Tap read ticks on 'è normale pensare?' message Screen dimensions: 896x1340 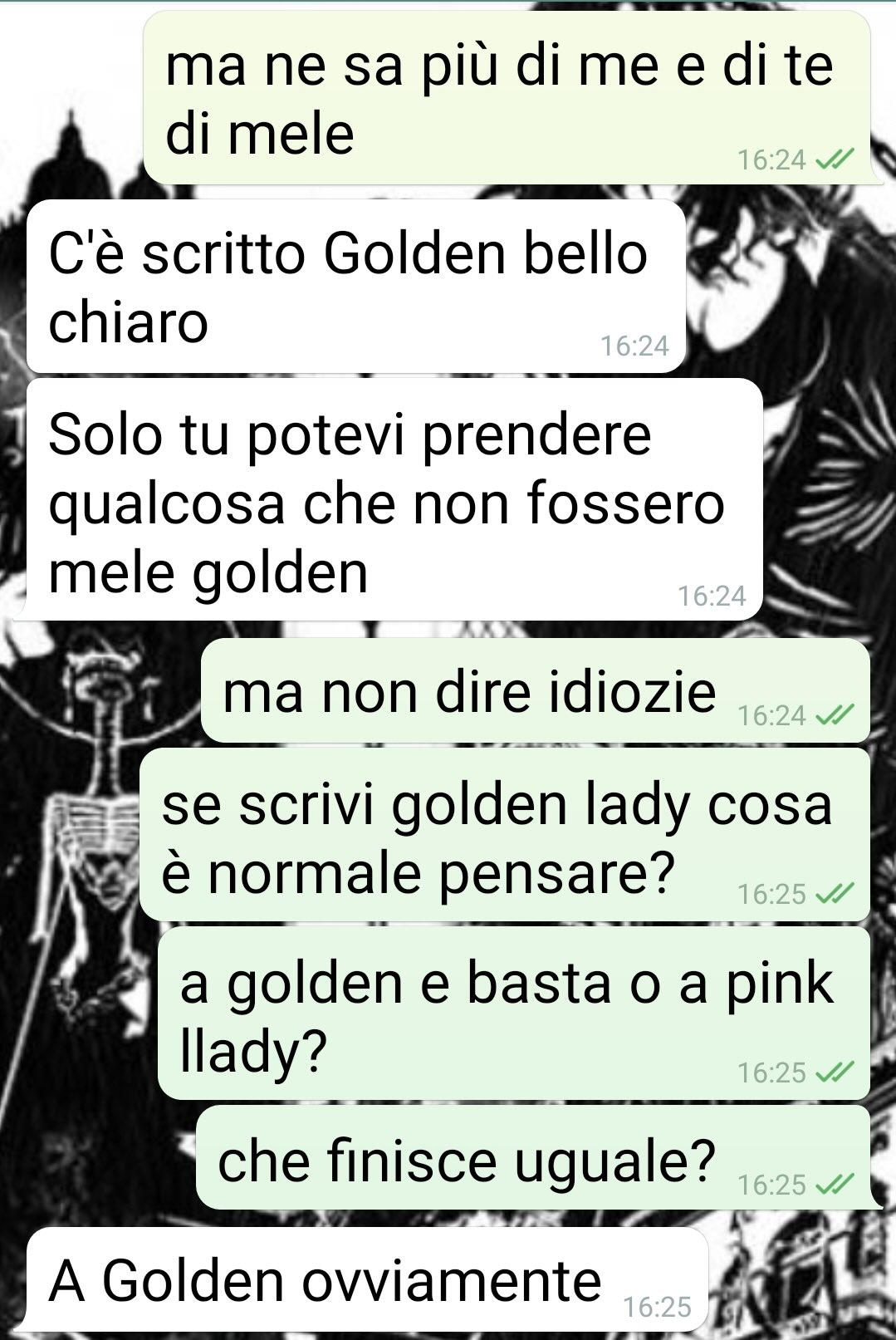pyautogui.click(x=835, y=893)
